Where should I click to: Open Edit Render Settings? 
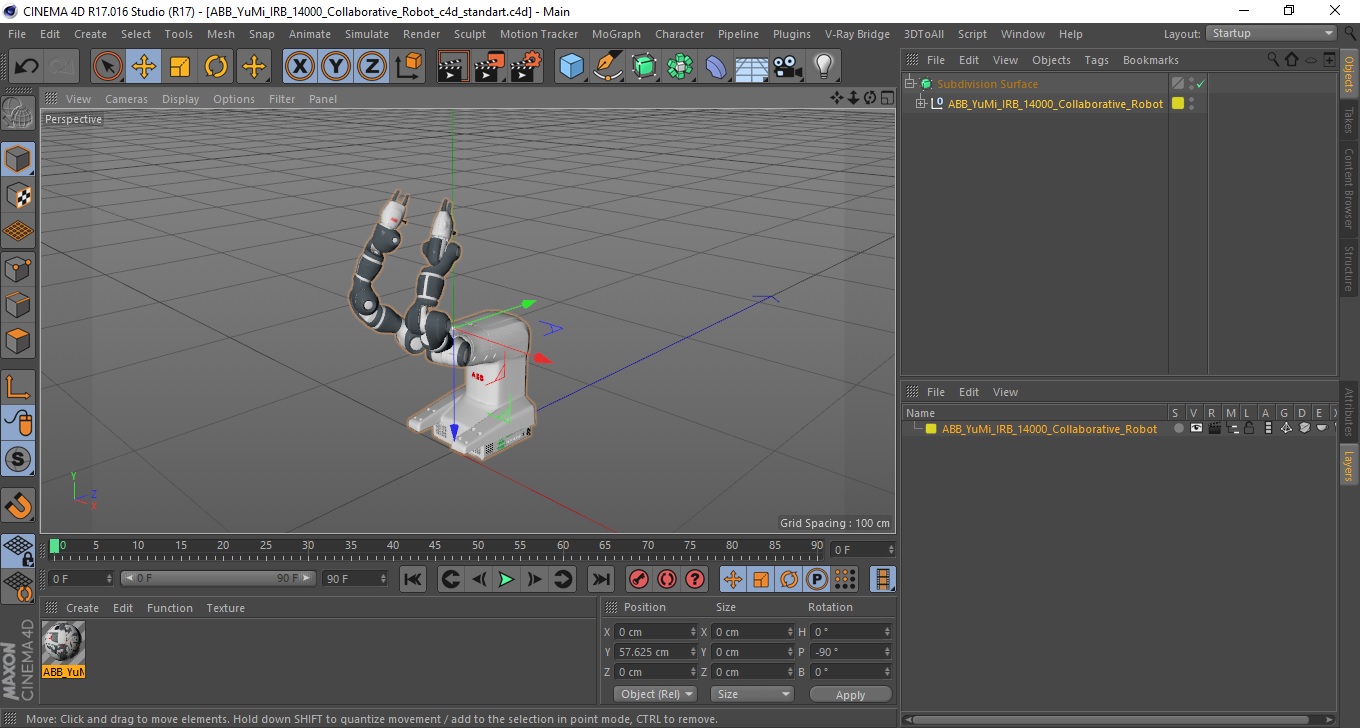click(526, 67)
